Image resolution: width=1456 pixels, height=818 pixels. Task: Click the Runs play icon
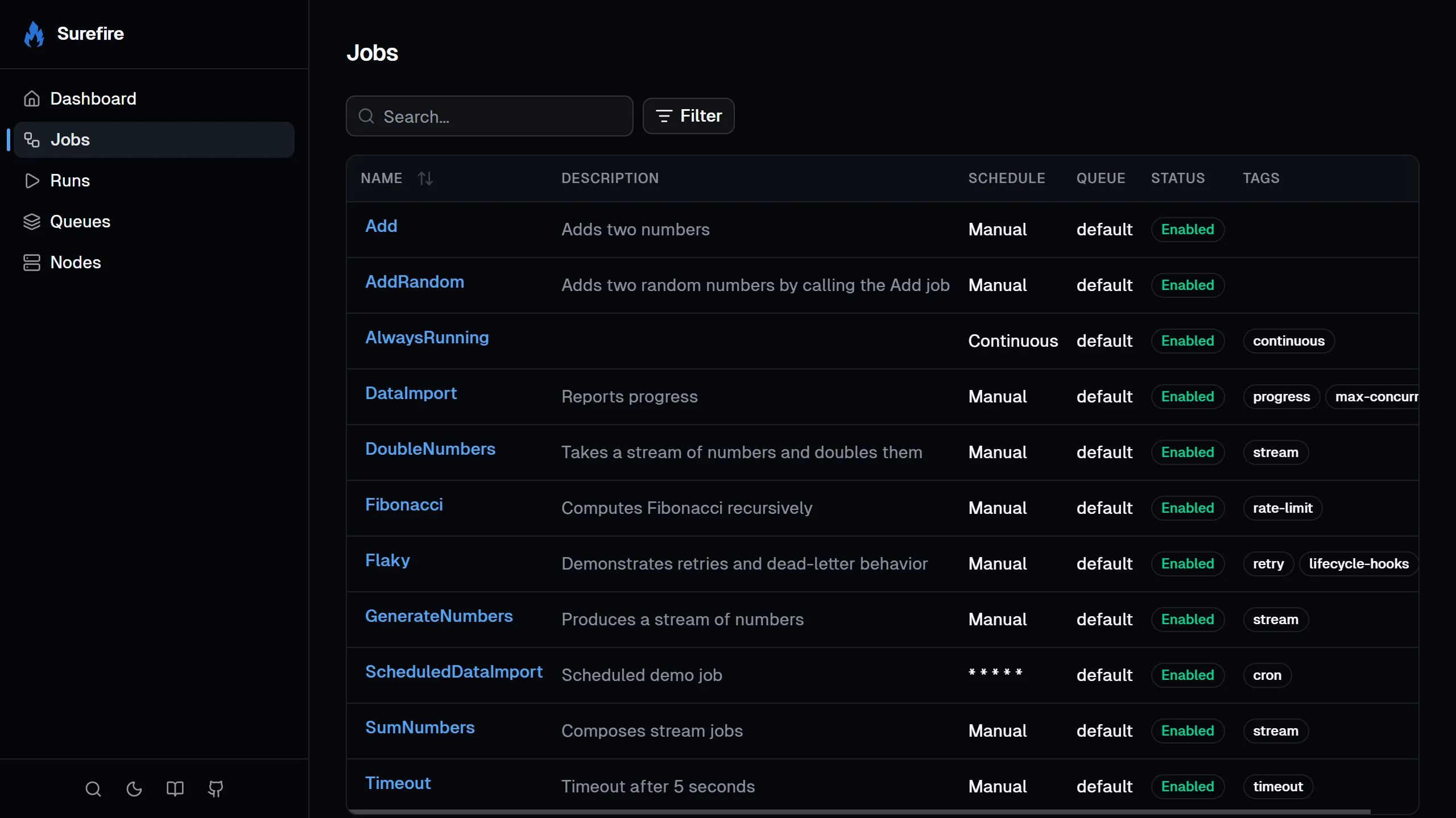(32, 181)
